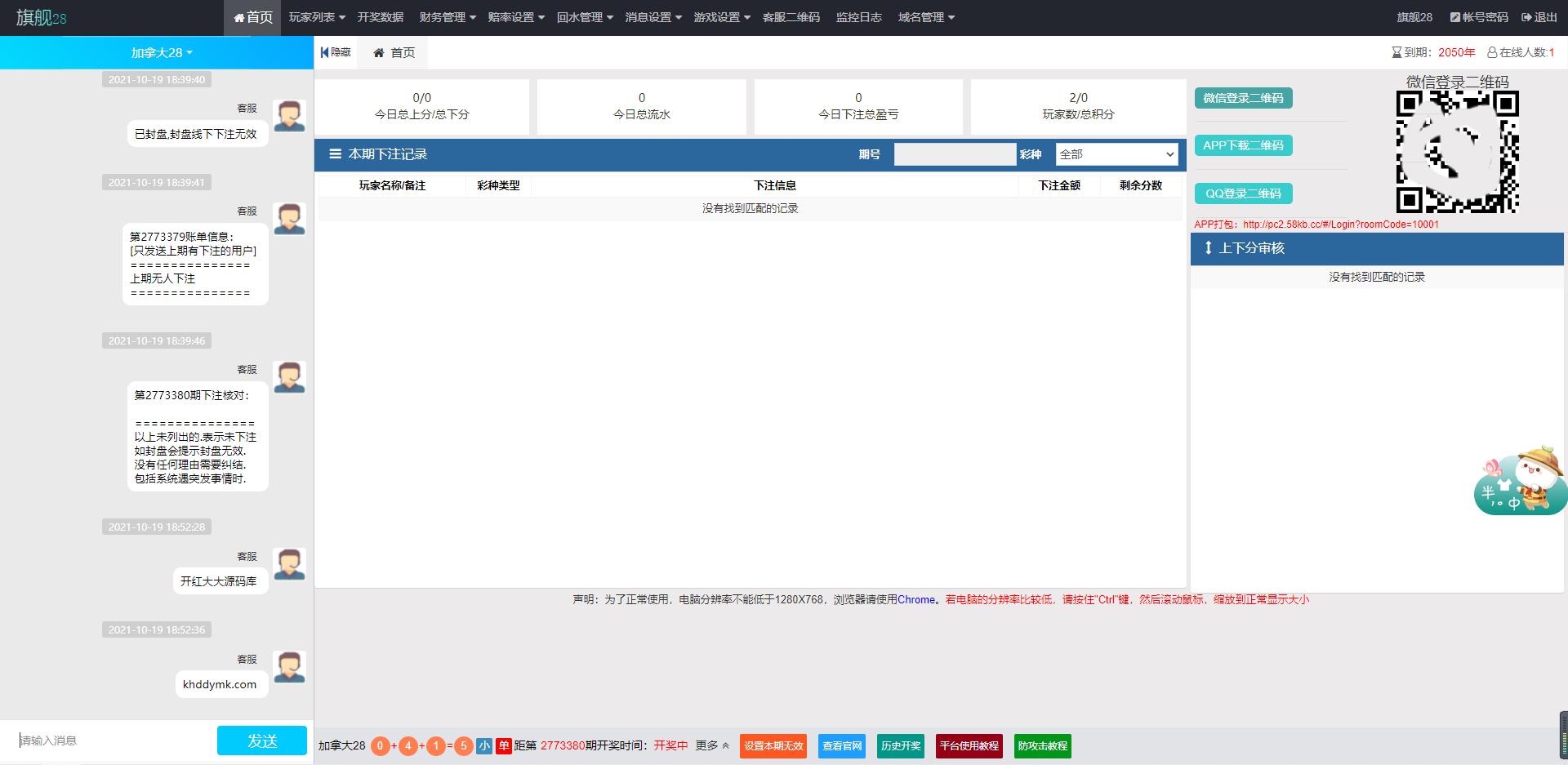Click the result sum ball 5
This screenshot has width=1568, height=765.
464,745
